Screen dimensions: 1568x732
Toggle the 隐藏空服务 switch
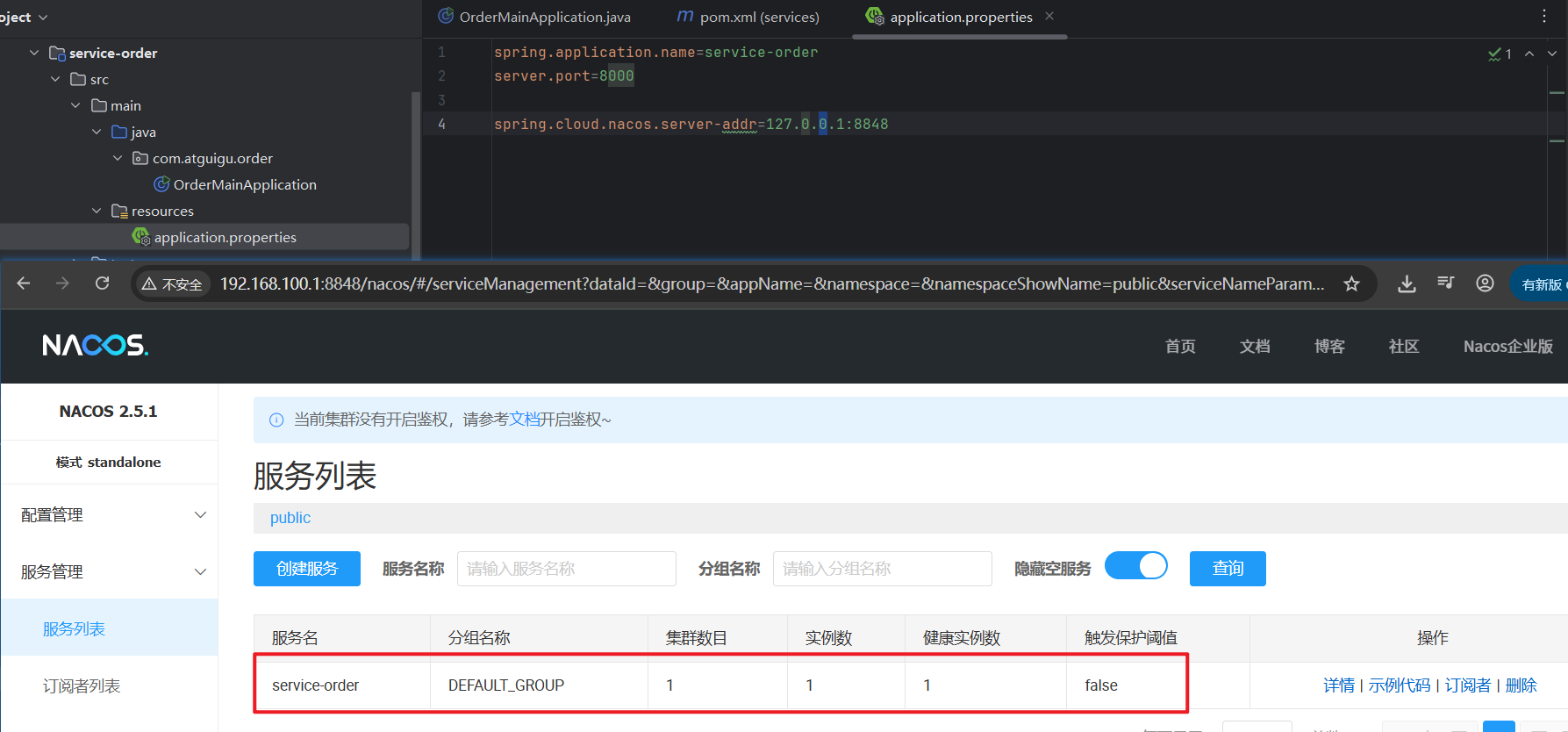pos(1135,565)
